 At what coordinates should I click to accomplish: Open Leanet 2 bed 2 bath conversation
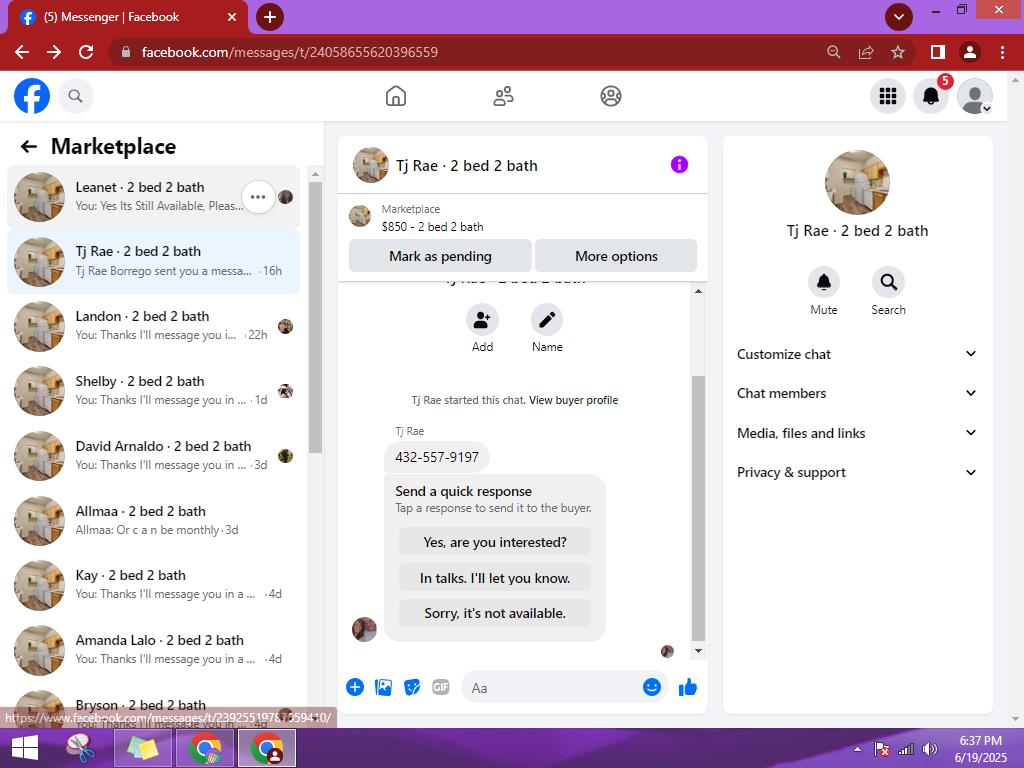pos(153,197)
